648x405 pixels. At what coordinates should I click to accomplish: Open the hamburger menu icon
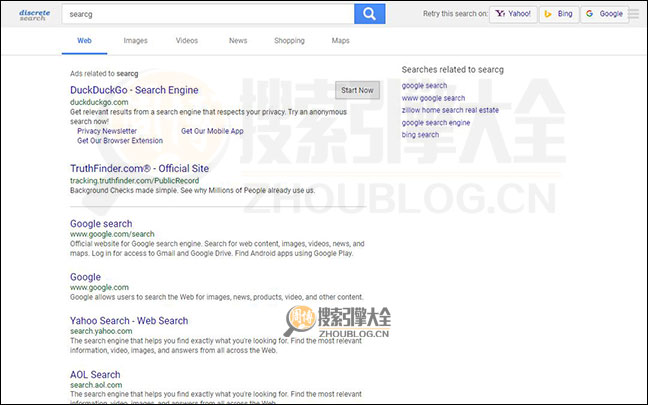(633, 14)
